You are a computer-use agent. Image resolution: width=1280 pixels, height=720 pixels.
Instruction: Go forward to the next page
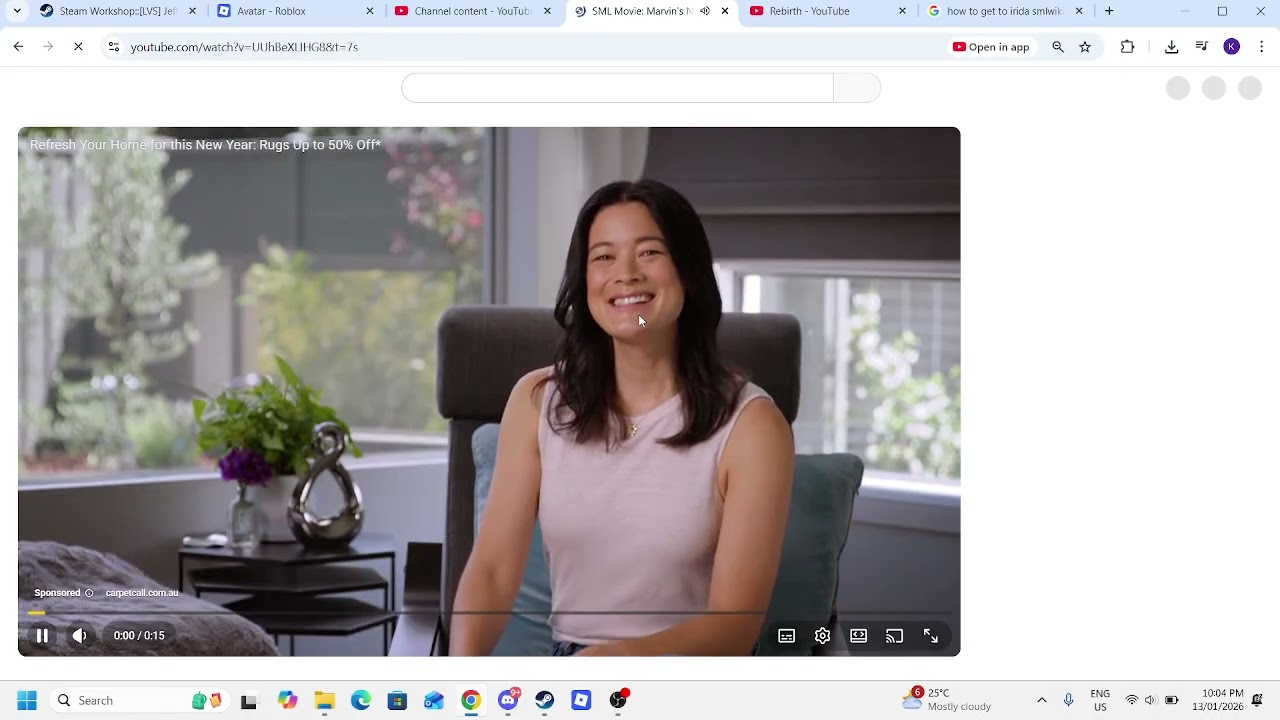[x=48, y=47]
